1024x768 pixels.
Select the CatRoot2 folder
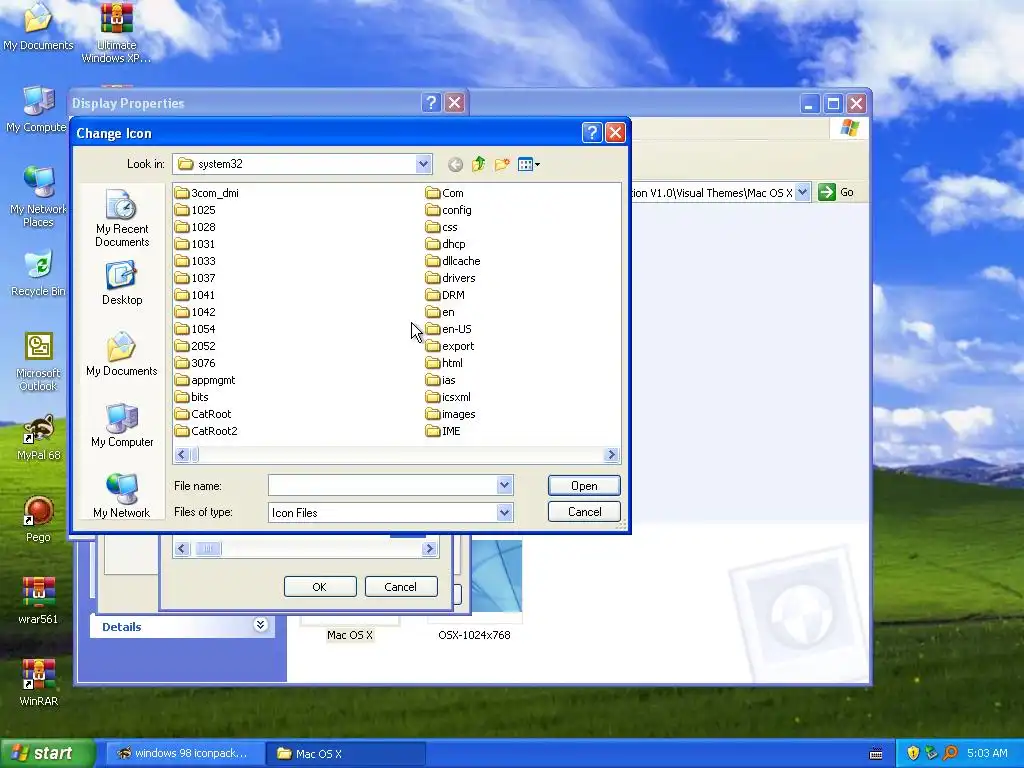pos(206,430)
